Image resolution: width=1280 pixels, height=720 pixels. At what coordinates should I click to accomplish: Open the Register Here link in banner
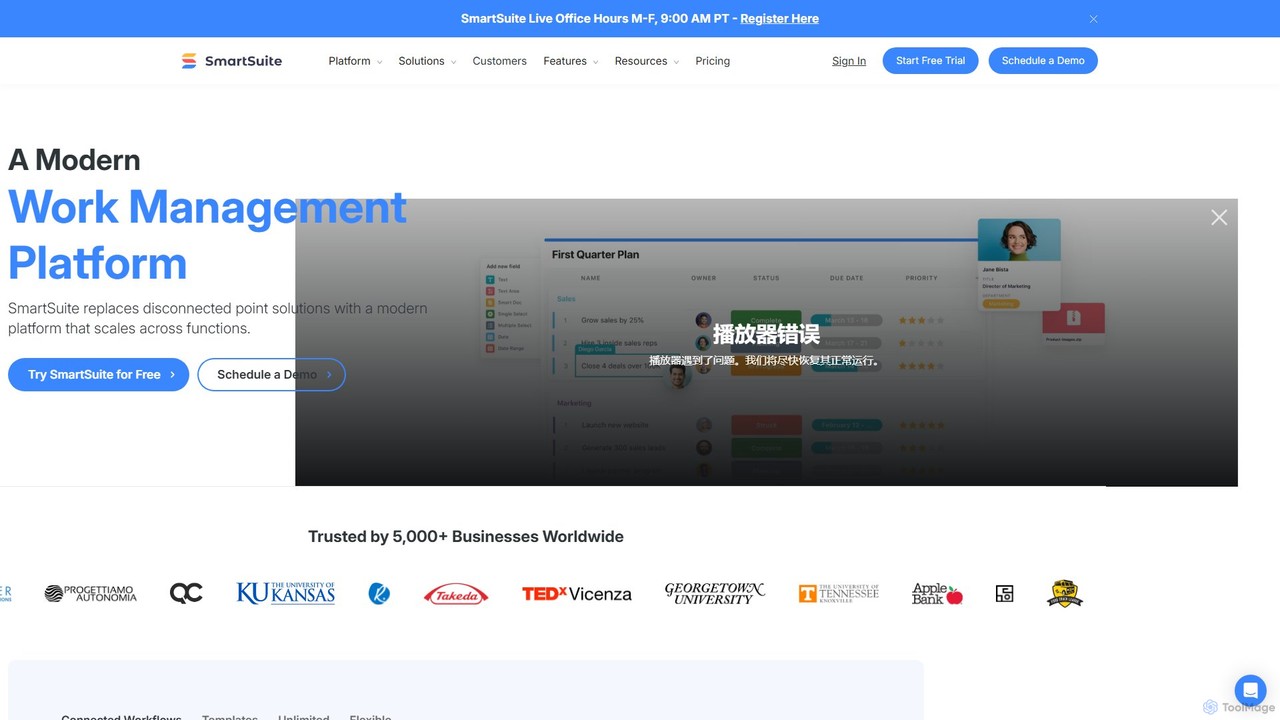[780, 19]
